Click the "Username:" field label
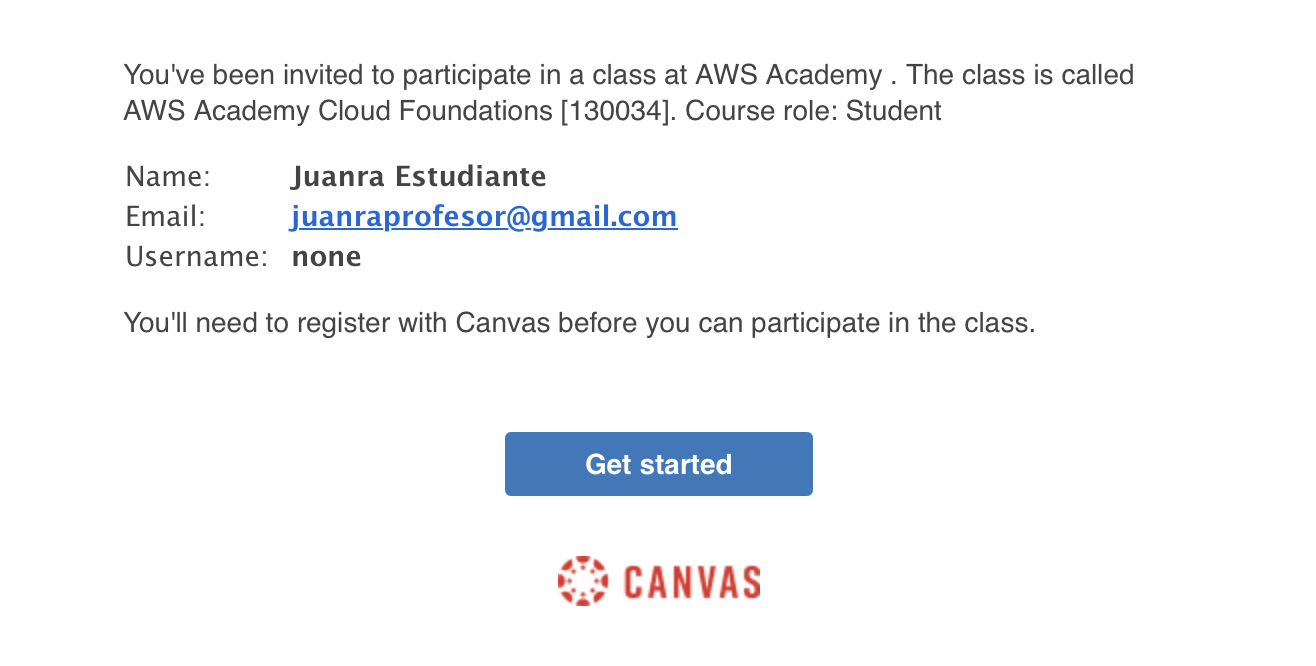 pyautogui.click(x=196, y=257)
